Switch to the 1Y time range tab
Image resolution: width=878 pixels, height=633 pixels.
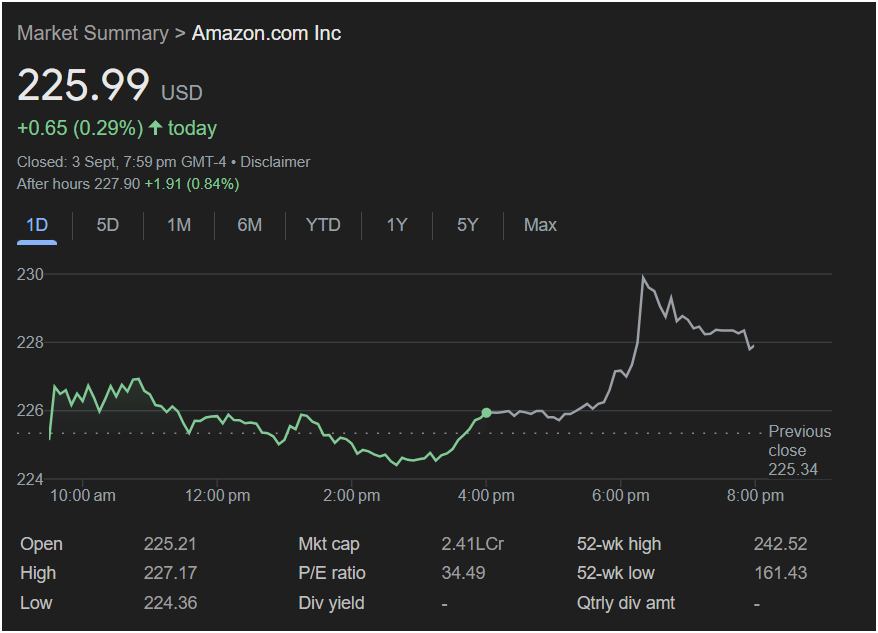pos(396,225)
